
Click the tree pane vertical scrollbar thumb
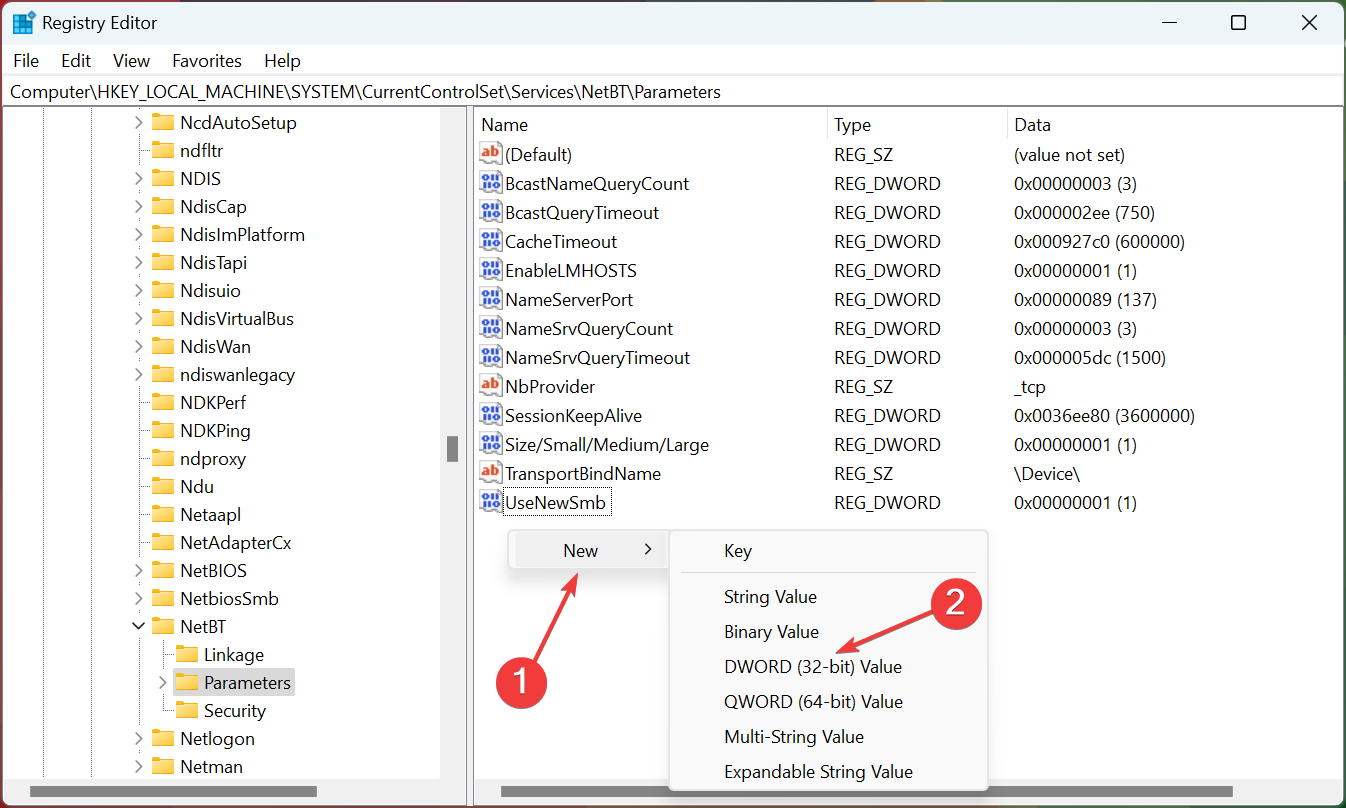click(x=452, y=448)
